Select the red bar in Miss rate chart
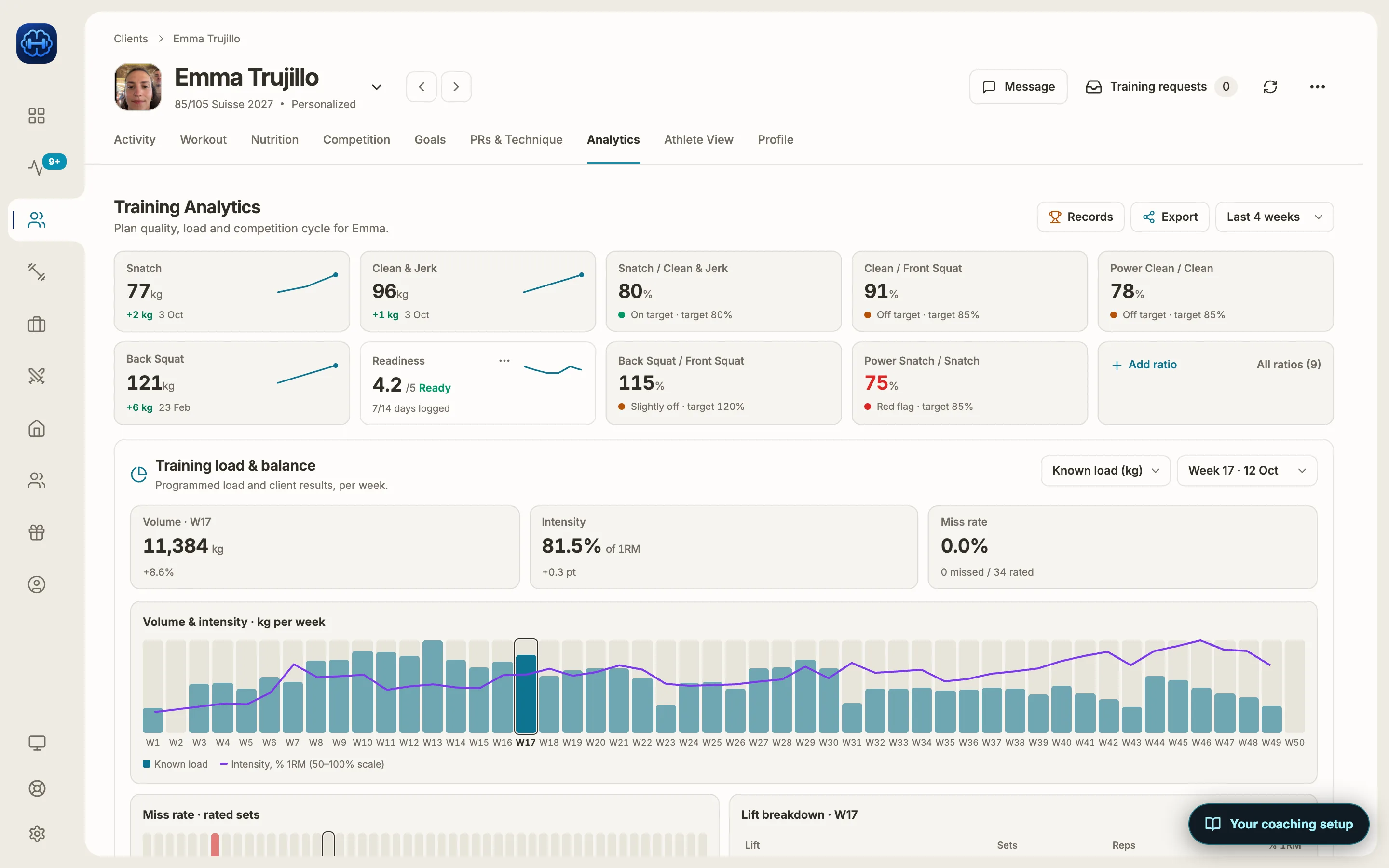The height and width of the screenshot is (868, 1389). pyautogui.click(x=215, y=845)
